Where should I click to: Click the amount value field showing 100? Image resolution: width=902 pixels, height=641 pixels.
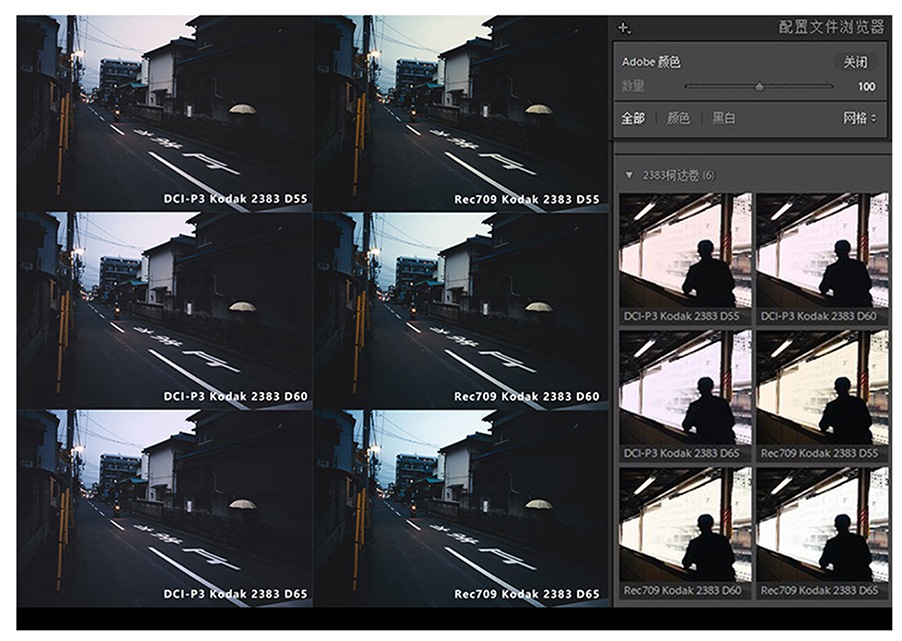point(866,87)
